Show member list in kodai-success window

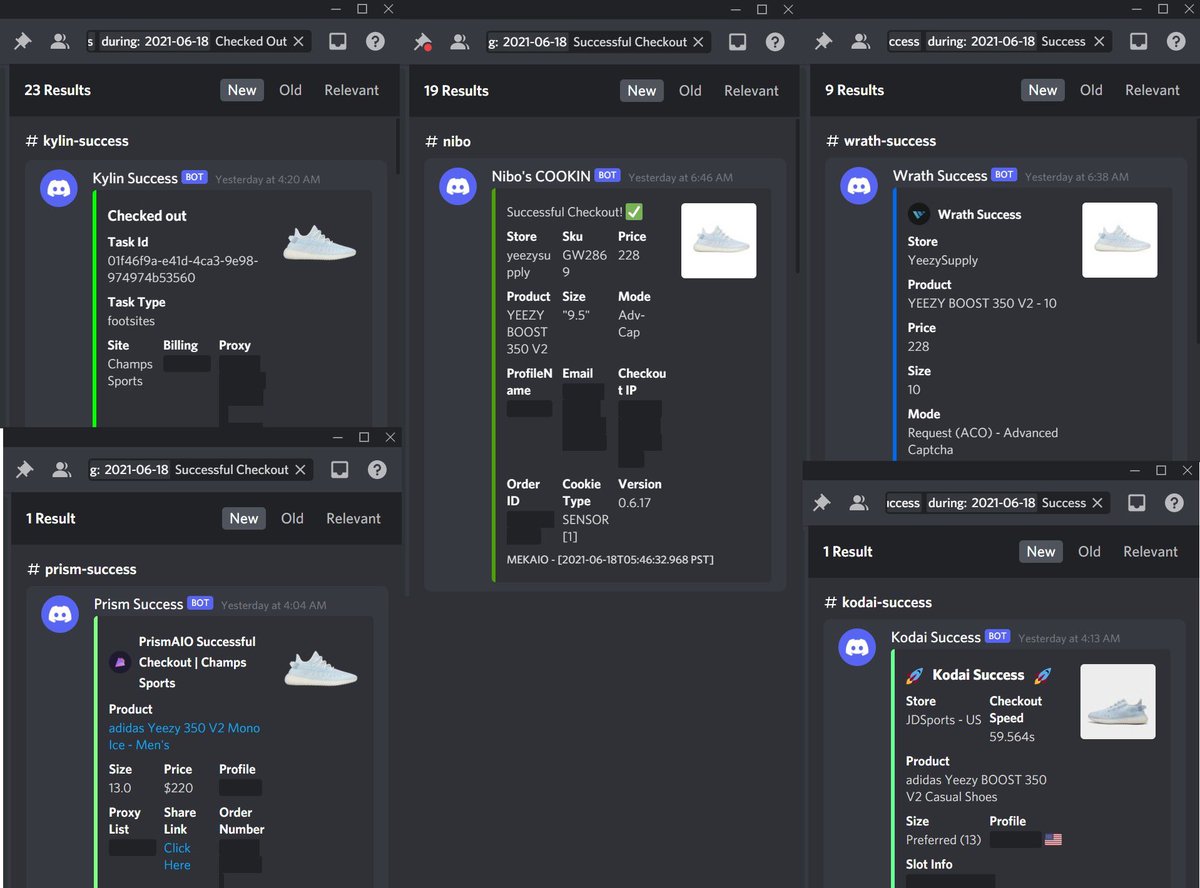click(859, 503)
